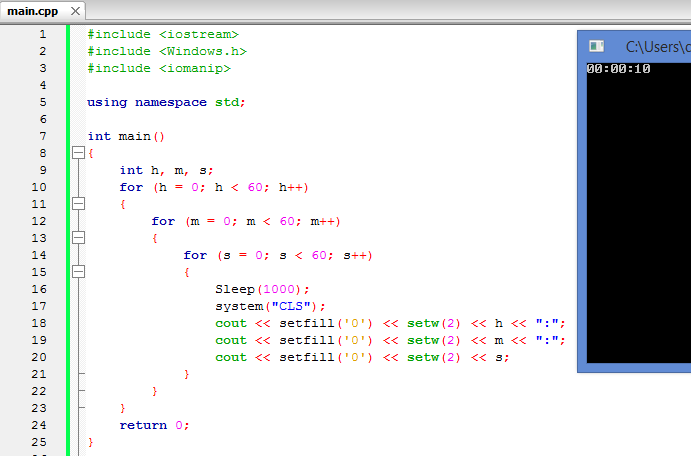Click the int h, m, s declaration

click(x=166, y=170)
